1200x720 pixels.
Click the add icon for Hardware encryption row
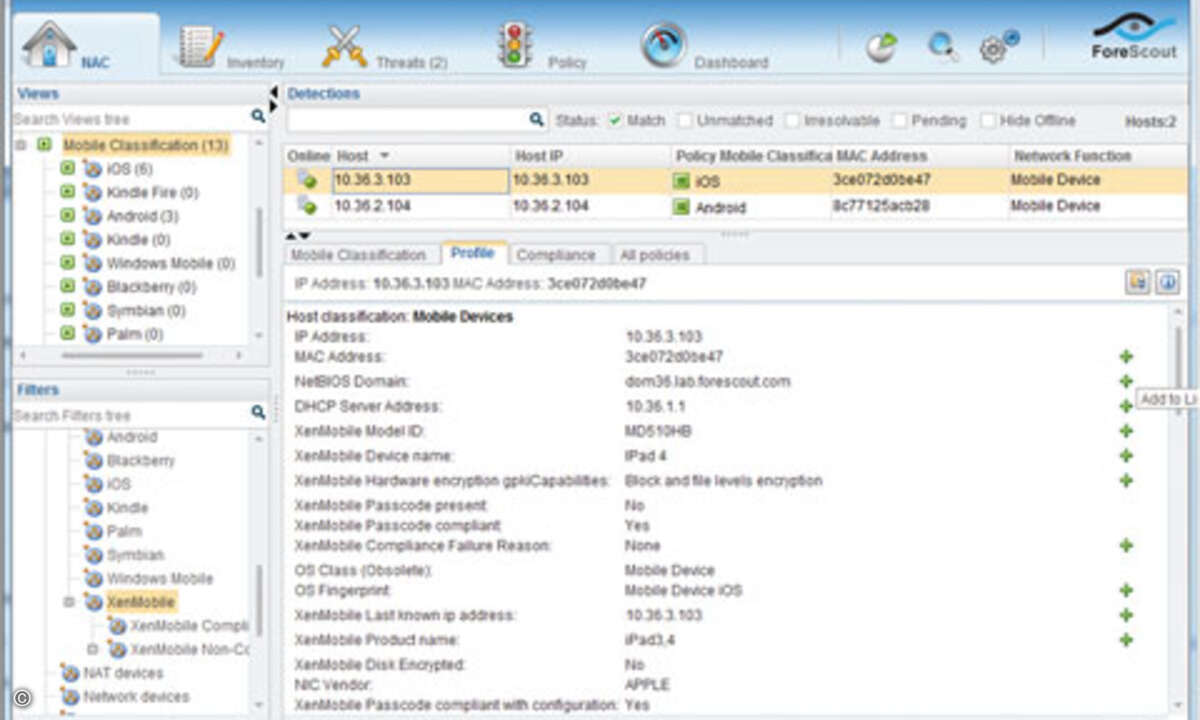pyautogui.click(x=1126, y=481)
